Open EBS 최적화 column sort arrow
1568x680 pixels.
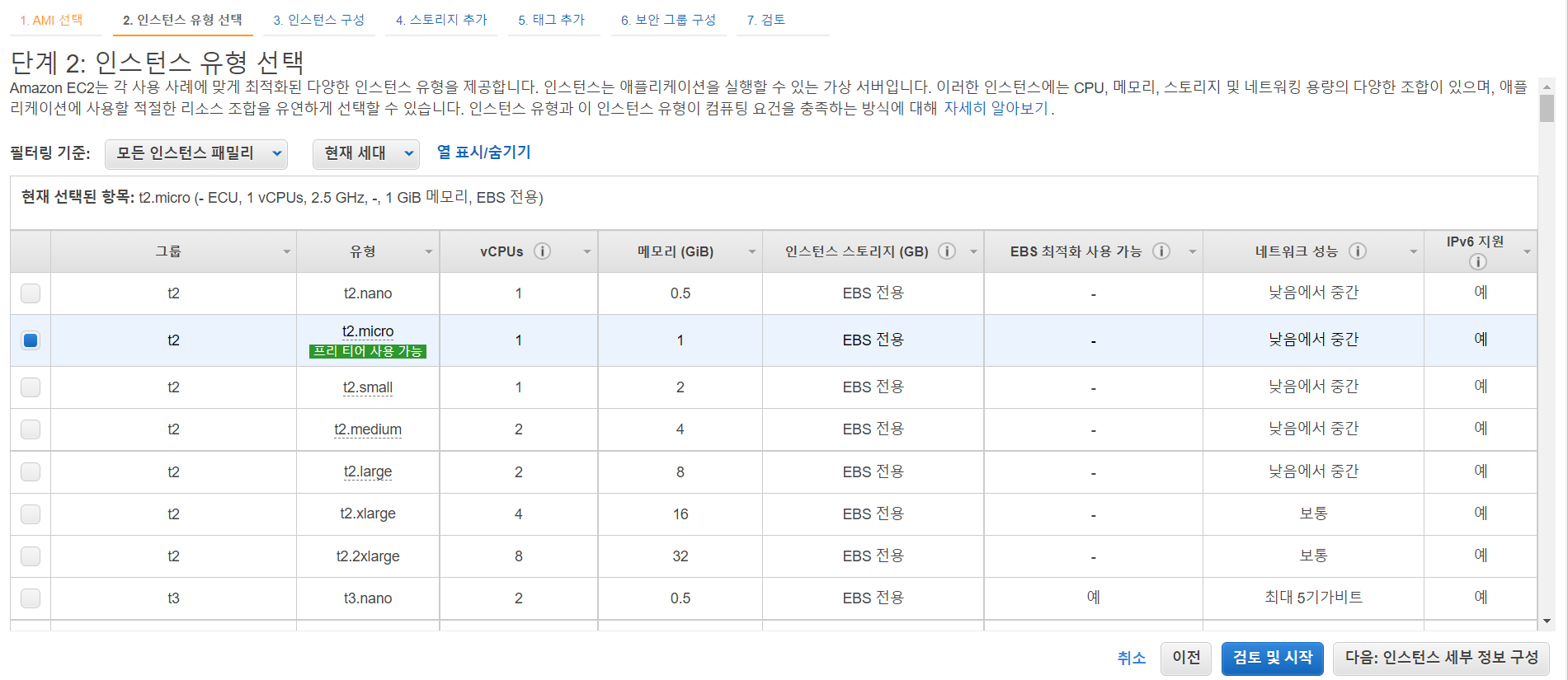[x=1193, y=251]
